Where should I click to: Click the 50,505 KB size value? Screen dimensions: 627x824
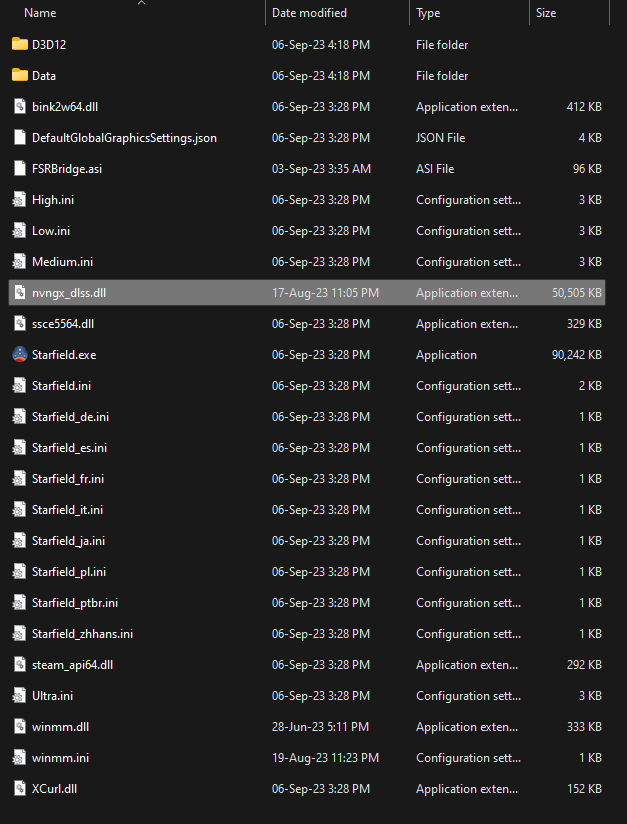pyautogui.click(x=577, y=293)
